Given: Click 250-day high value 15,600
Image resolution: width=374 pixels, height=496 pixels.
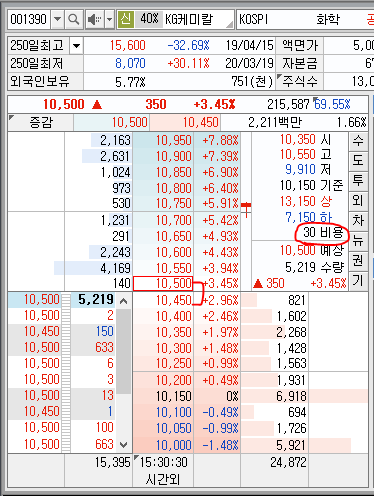Looking at the screenshot, I should tap(128, 45).
